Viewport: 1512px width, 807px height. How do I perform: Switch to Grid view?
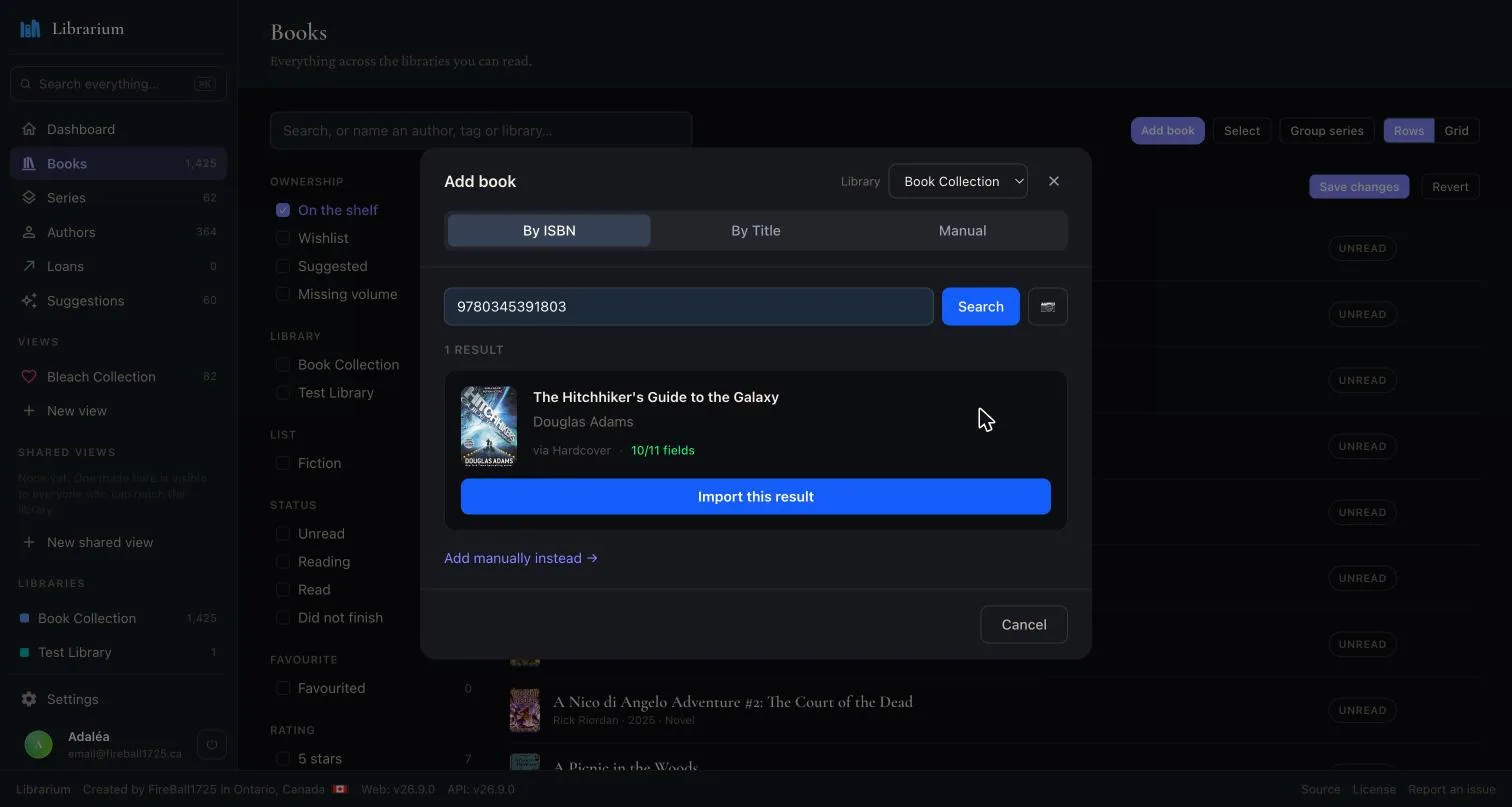tap(1456, 131)
